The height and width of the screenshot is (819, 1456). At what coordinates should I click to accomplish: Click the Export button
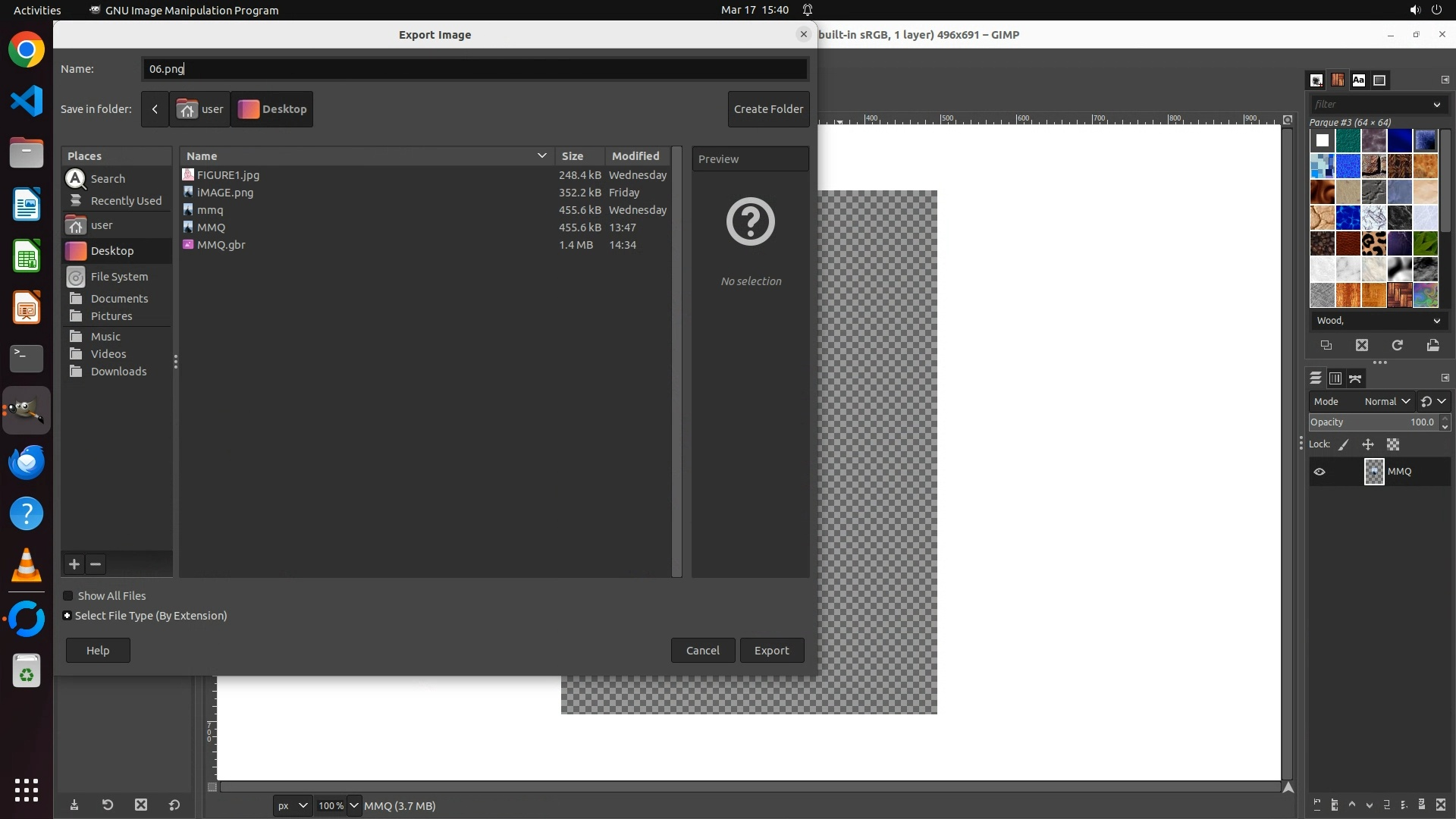pyautogui.click(x=771, y=651)
